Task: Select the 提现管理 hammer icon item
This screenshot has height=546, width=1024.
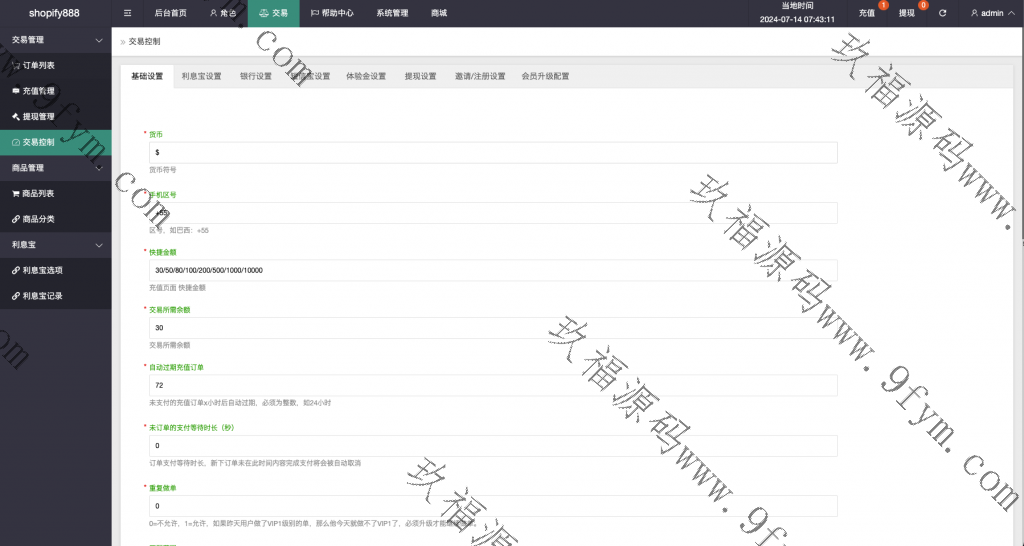Action: [15, 117]
